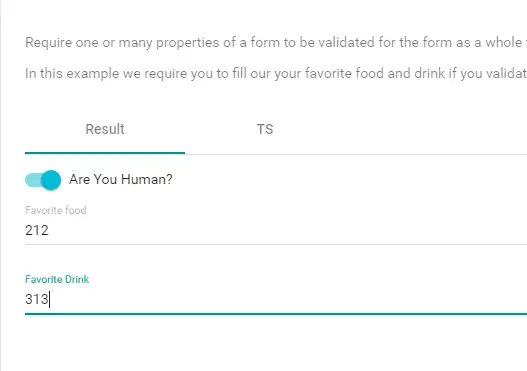Screen dimensions: 527x371
Task: Click the teal underline of Favorite Drink field
Action: coord(276,314)
